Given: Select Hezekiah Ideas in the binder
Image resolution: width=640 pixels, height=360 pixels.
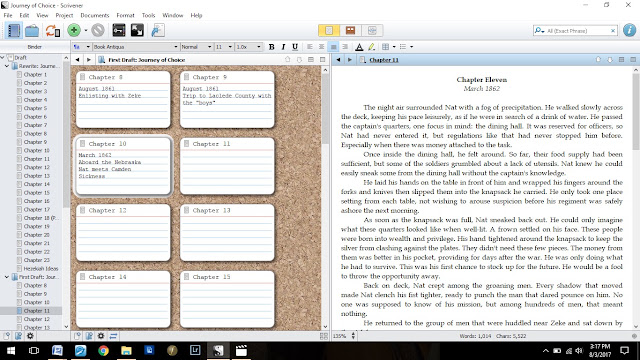Looking at the screenshot, I should click(x=40, y=268).
